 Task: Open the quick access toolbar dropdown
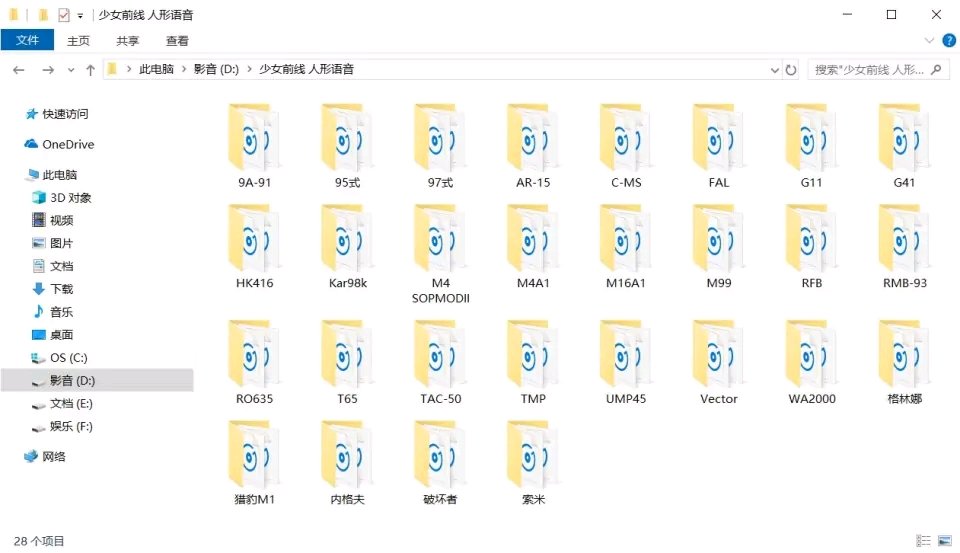[x=80, y=15]
